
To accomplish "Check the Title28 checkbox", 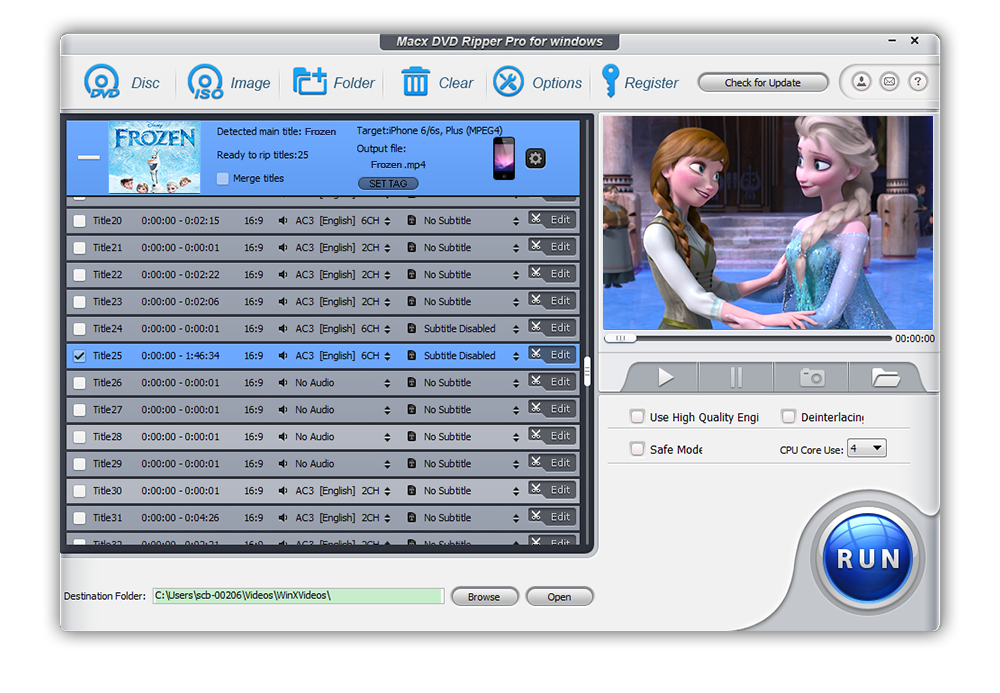I will pyautogui.click(x=79, y=437).
